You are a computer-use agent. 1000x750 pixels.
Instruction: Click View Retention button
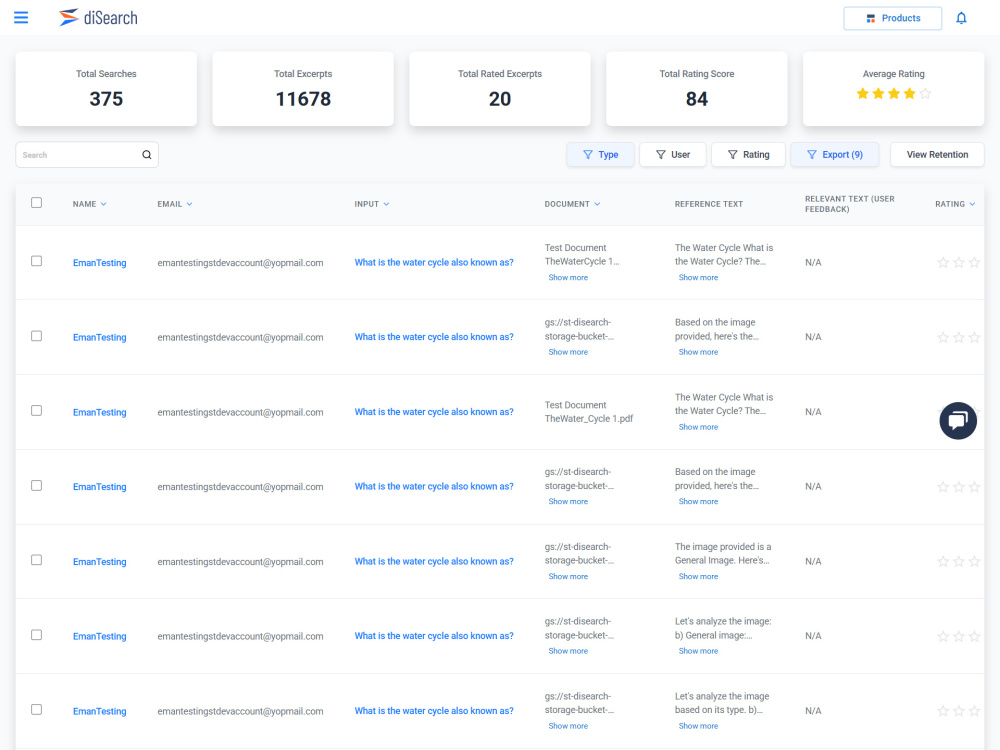click(937, 155)
